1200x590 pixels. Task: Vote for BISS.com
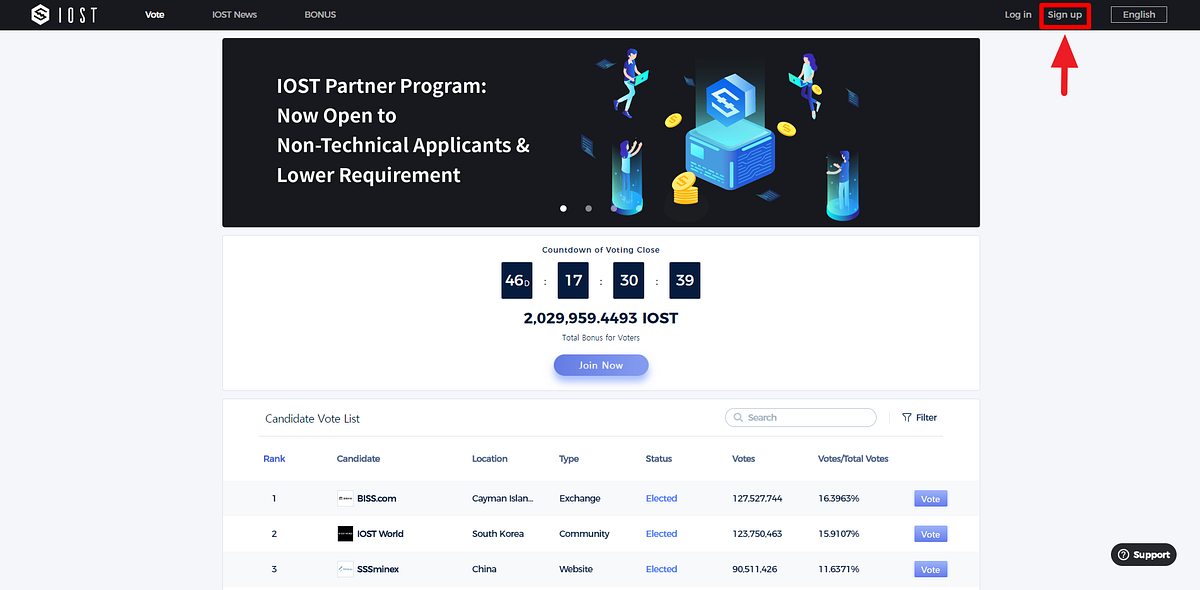pos(930,499)
